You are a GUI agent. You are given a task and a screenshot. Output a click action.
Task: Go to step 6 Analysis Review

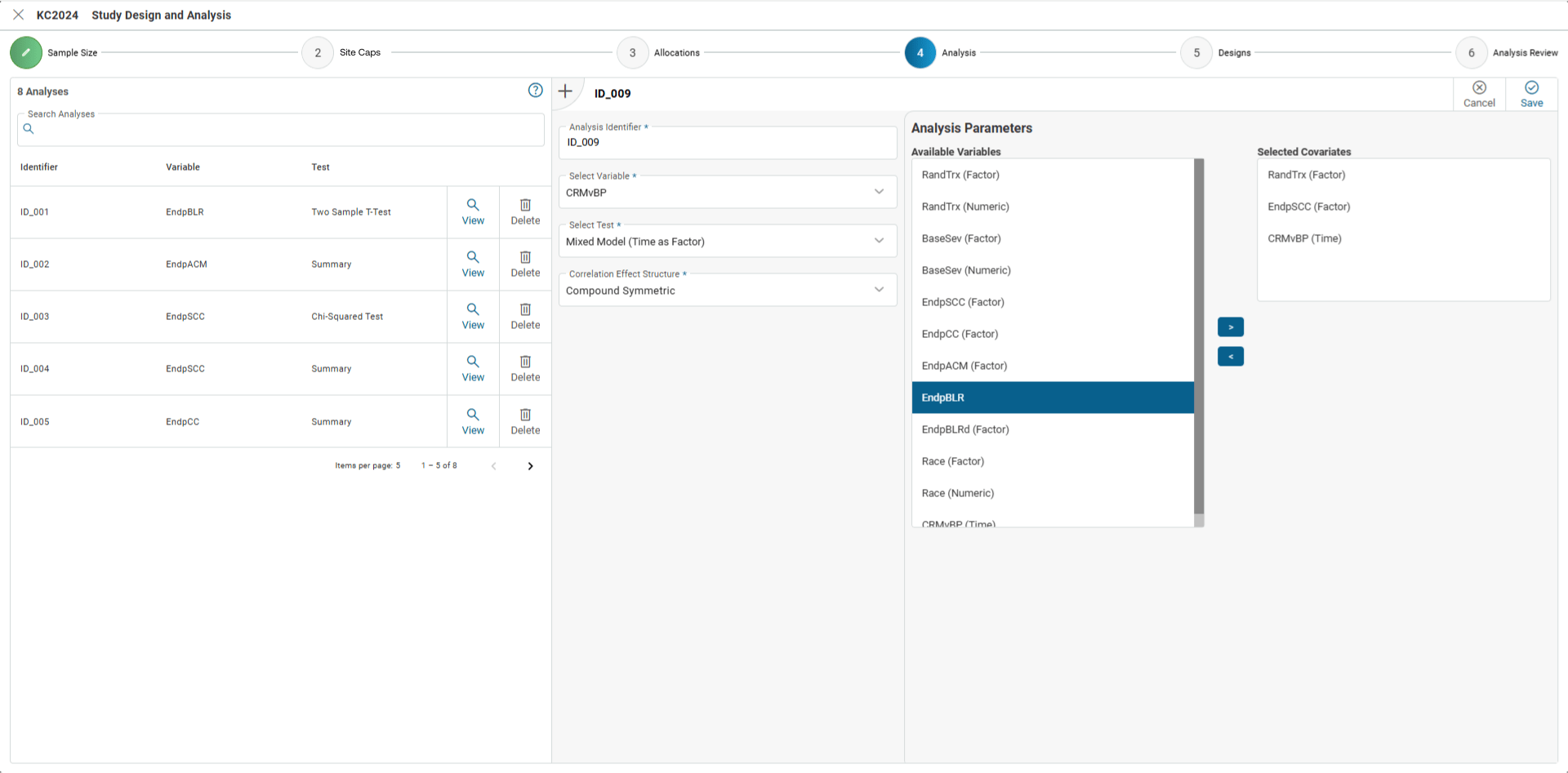(x=1472, y=52)
